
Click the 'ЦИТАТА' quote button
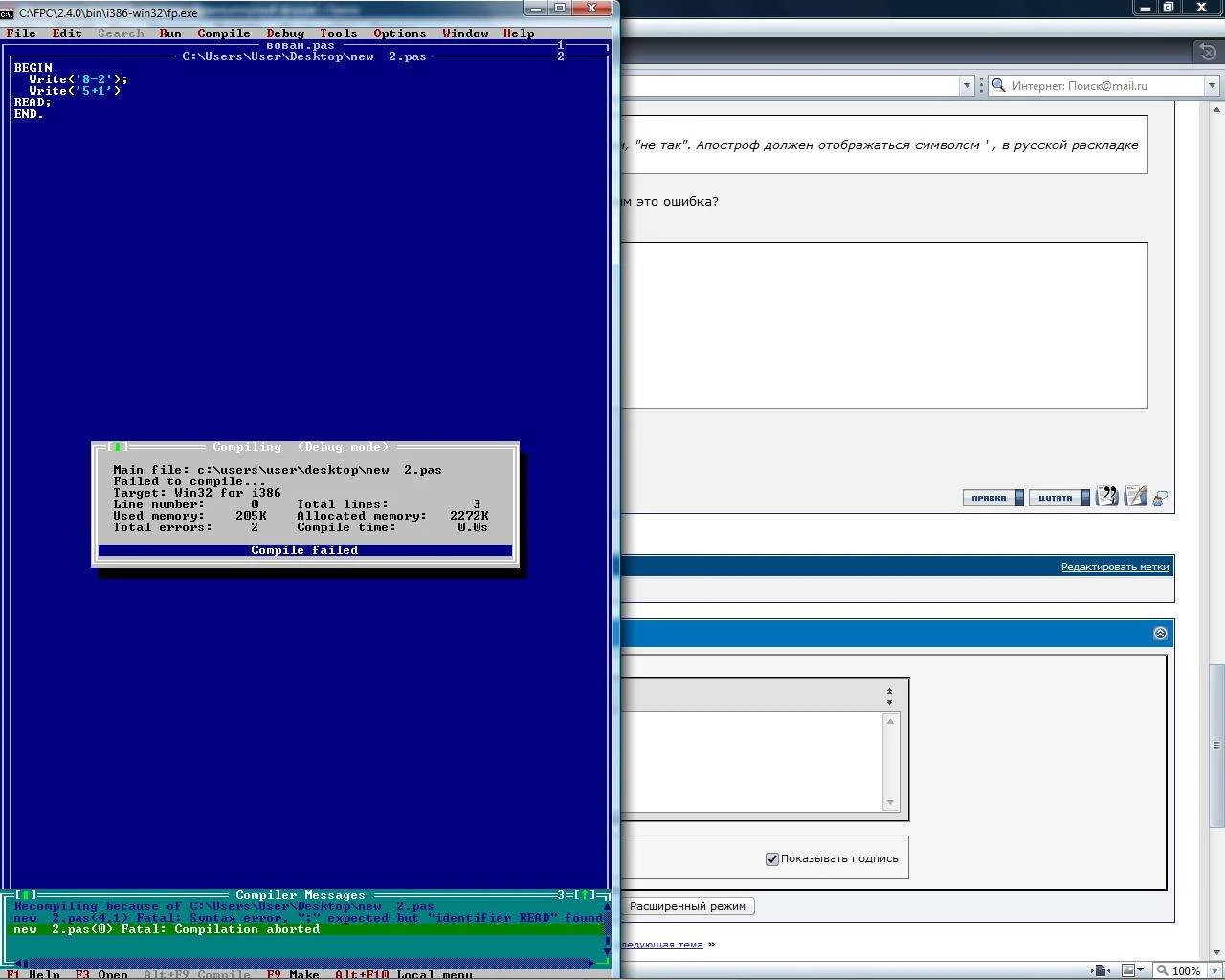pyautogui.click(x=1058, y=498)
